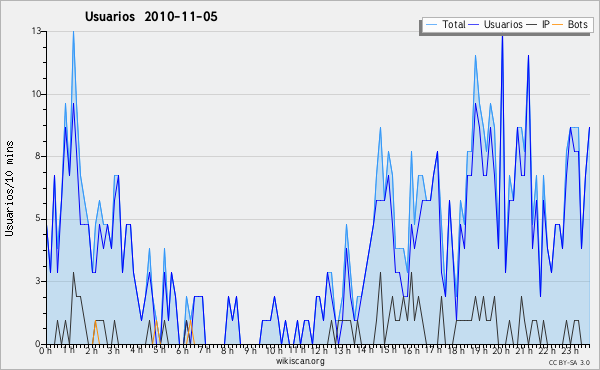Click the '20 h' x-axis label
600x370 pixels.
[x=501, y=350]
